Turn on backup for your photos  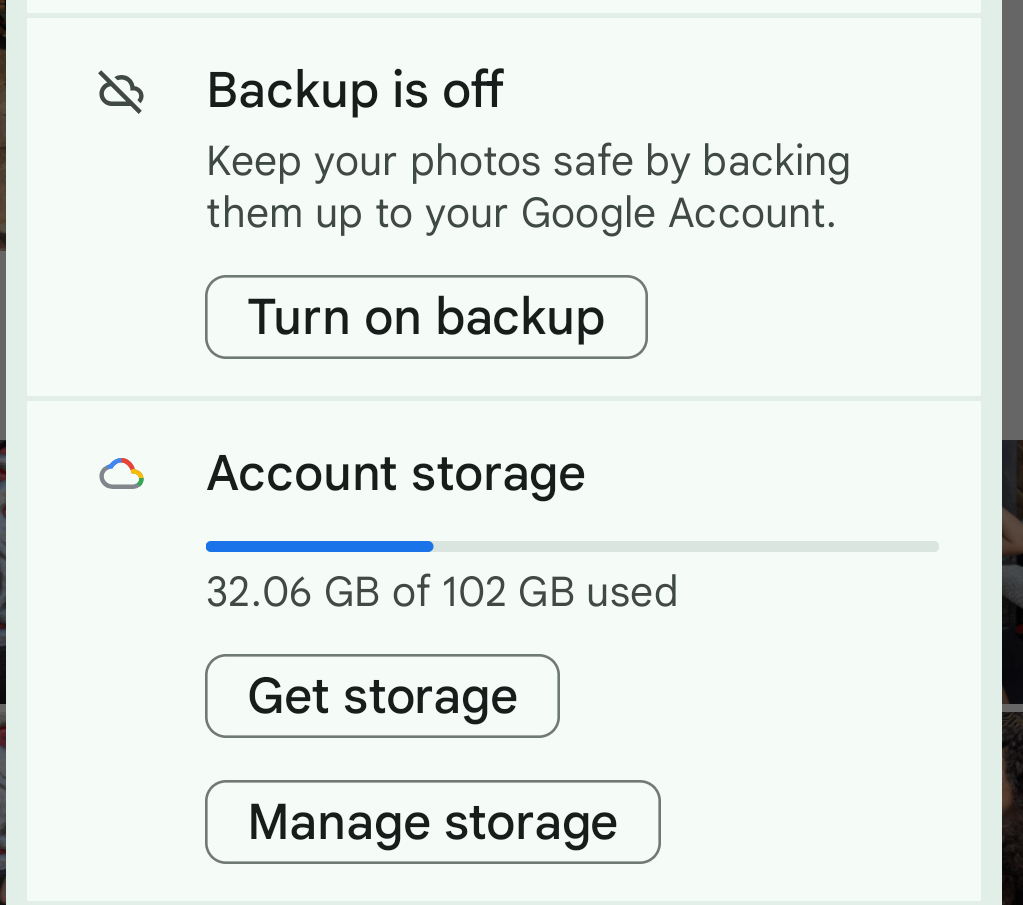[426, 317]
